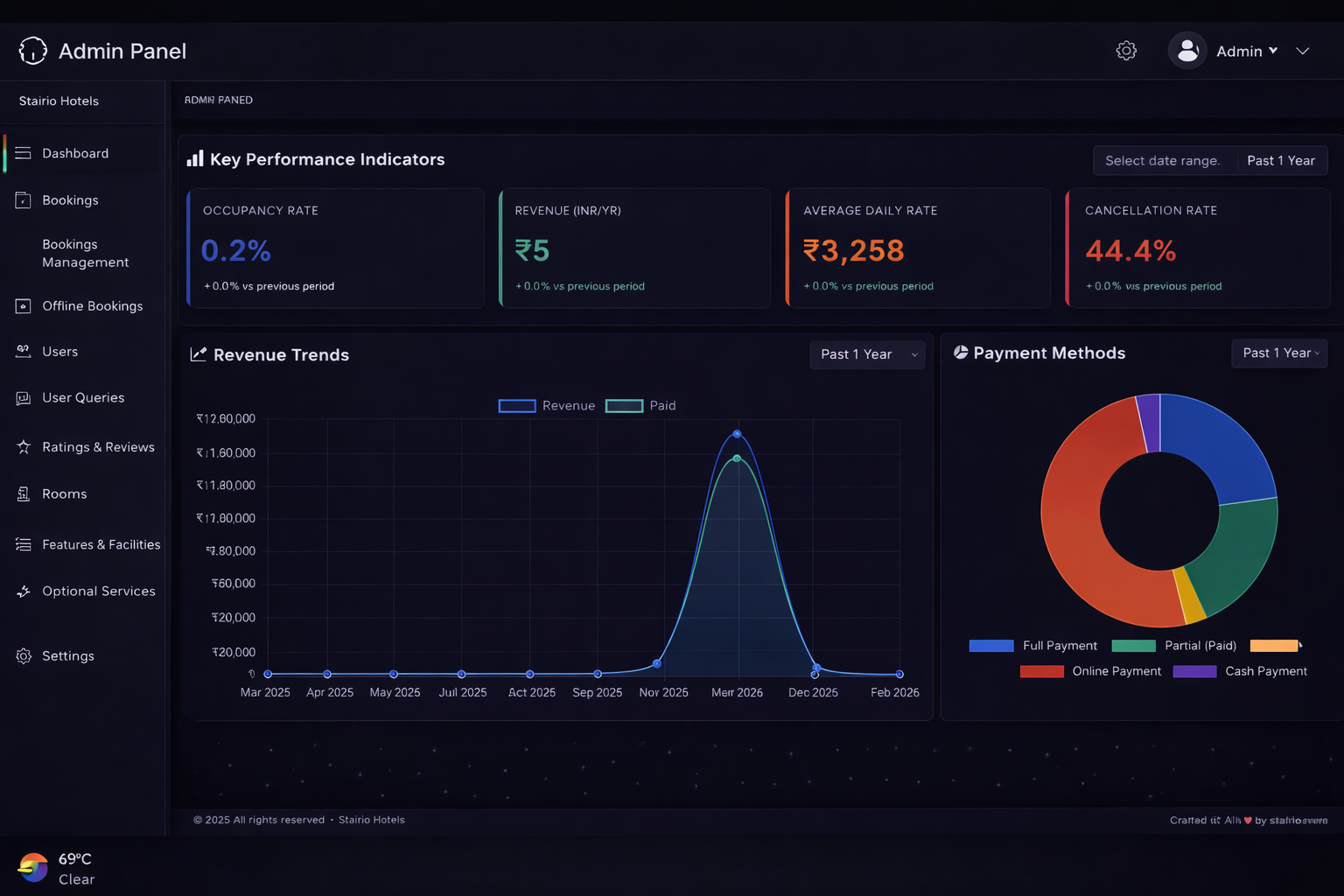Open the settings gear in the top bar
The image size is (1344, 896).
[x=1126, y=51]
